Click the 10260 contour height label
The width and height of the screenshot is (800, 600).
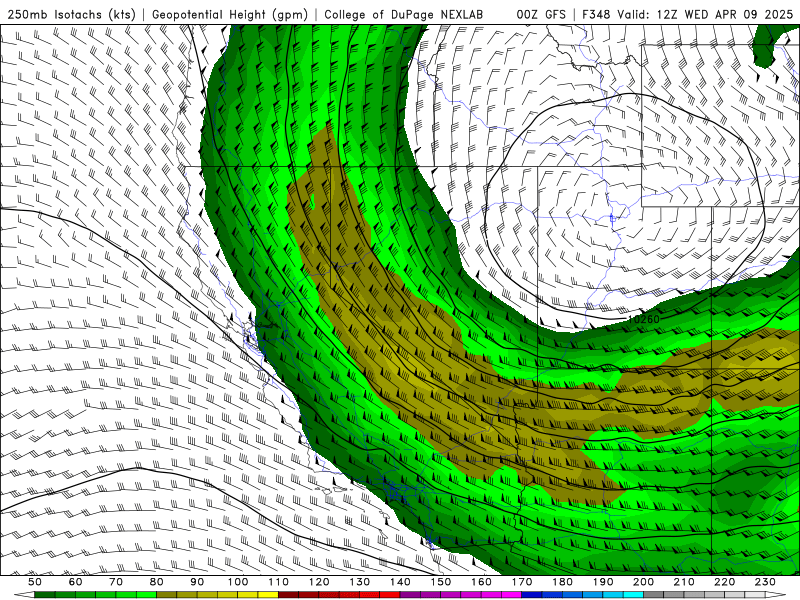[643, 319]
